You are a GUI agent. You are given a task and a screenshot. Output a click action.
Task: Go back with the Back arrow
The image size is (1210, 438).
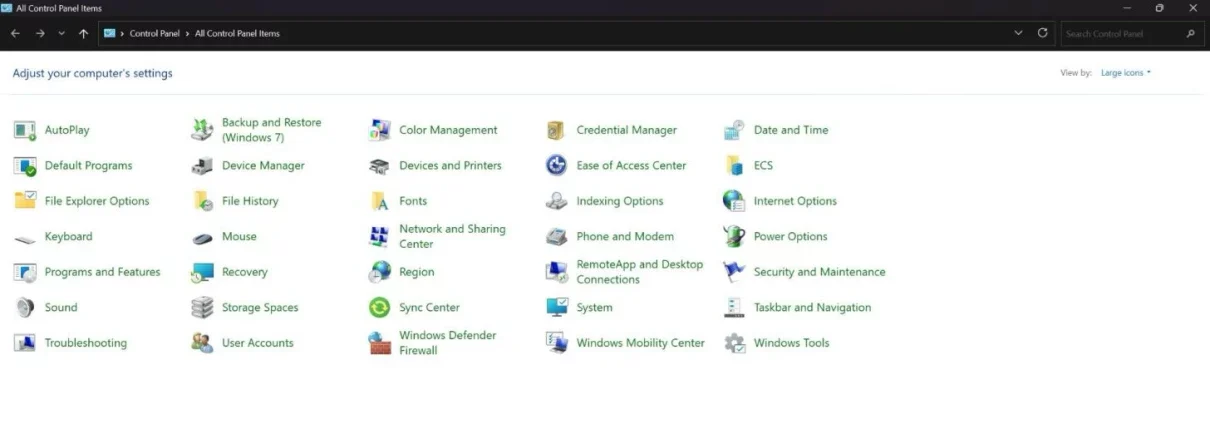click(16, 33)
